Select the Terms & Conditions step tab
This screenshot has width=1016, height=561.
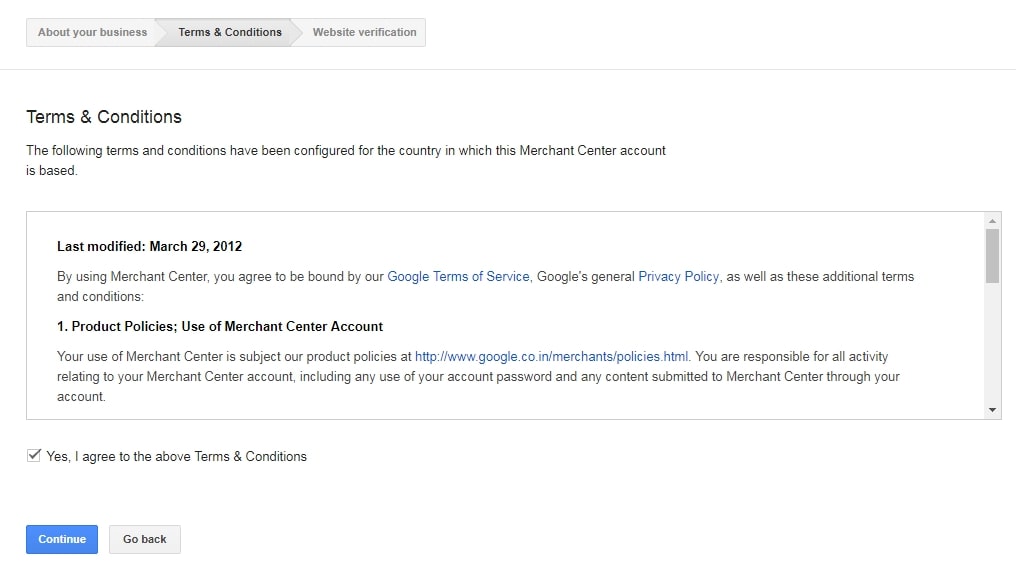(230, 32)
